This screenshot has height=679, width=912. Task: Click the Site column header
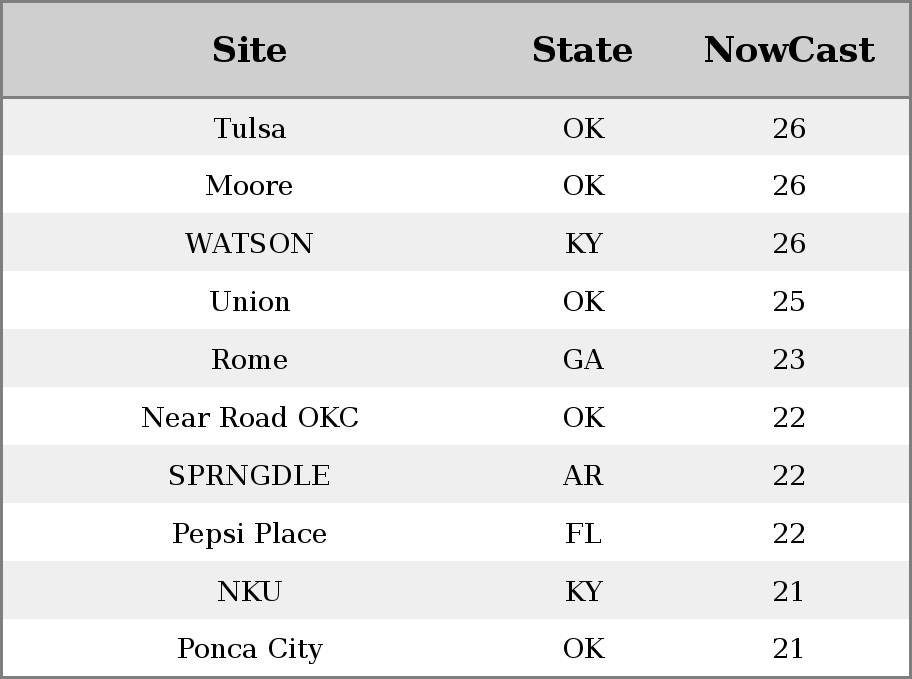pyautogui.click(x=250, y=50)
